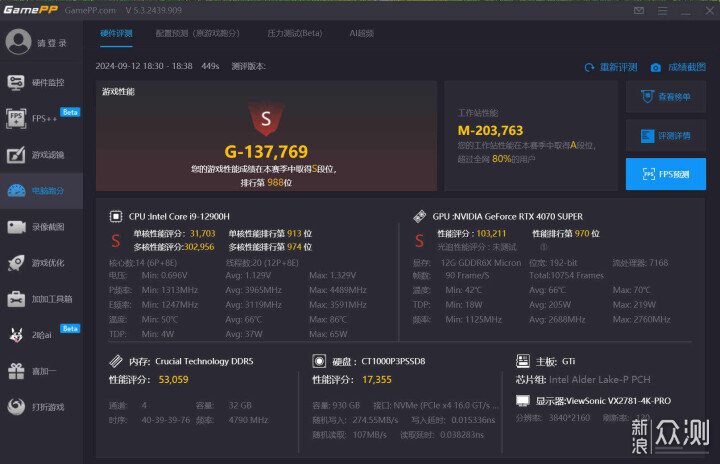The width and height of the screenshot is (720, 464).
Task: Click the blue FPS预测 button
Action: 666,174
